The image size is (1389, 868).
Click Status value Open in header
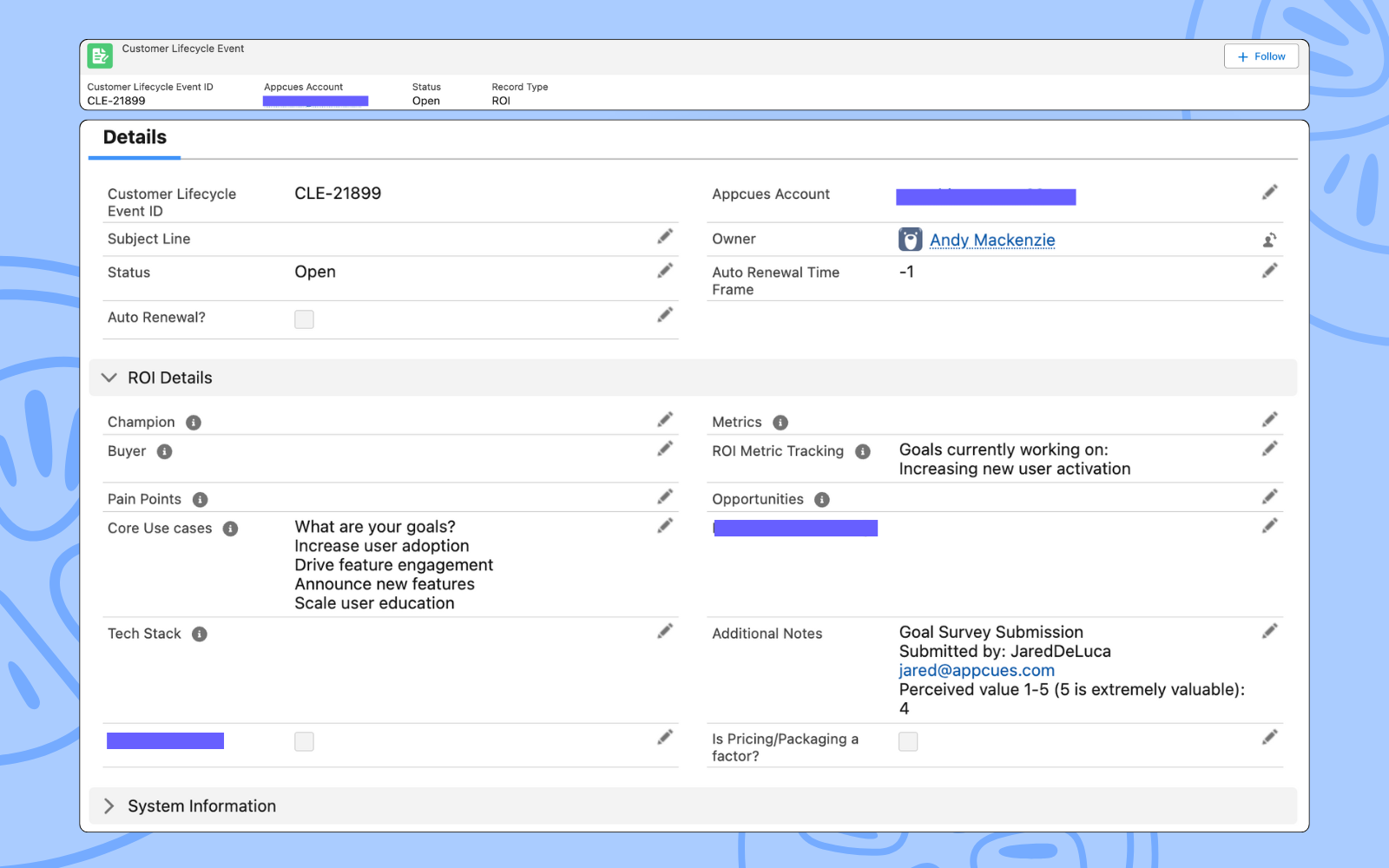tap(426, 102)
